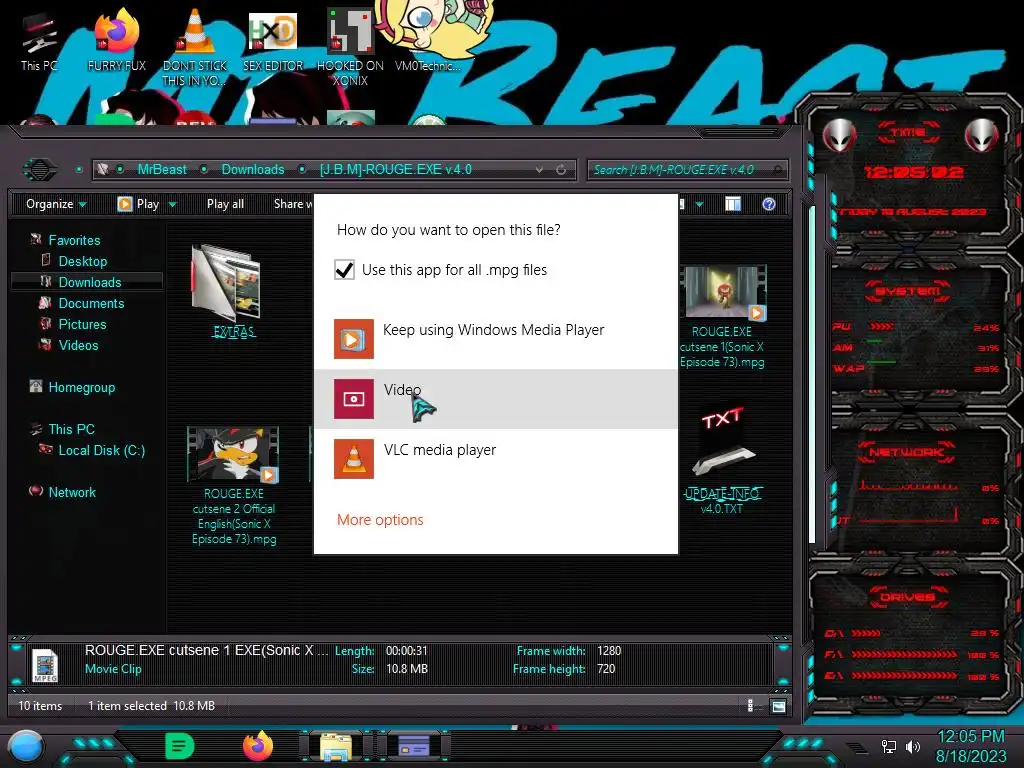The image size is (1024, 768).
Task: Click the Start orb button
Action: (x=25, y=747)
